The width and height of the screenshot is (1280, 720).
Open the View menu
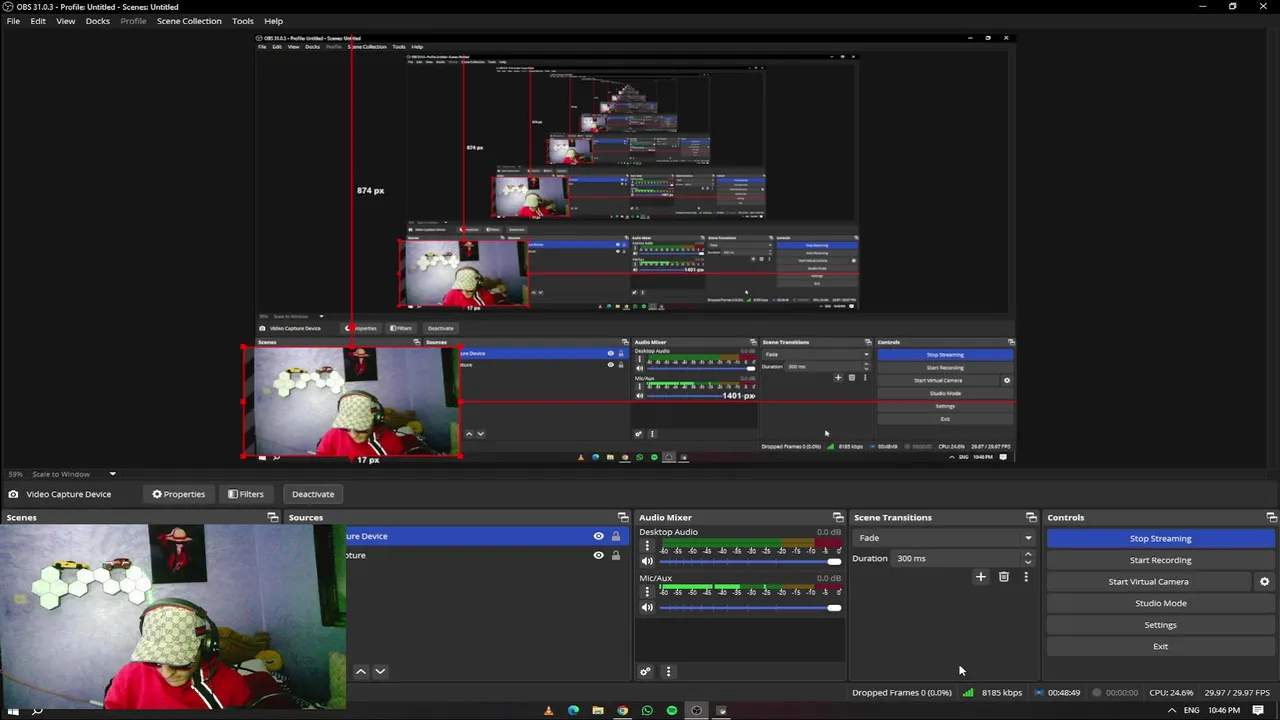coord(65,21)
